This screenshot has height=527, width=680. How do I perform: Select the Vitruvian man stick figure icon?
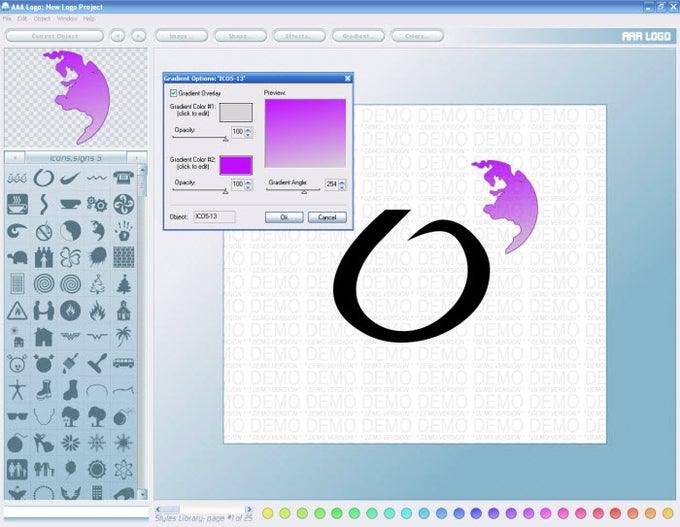click(x=17, y=390)
